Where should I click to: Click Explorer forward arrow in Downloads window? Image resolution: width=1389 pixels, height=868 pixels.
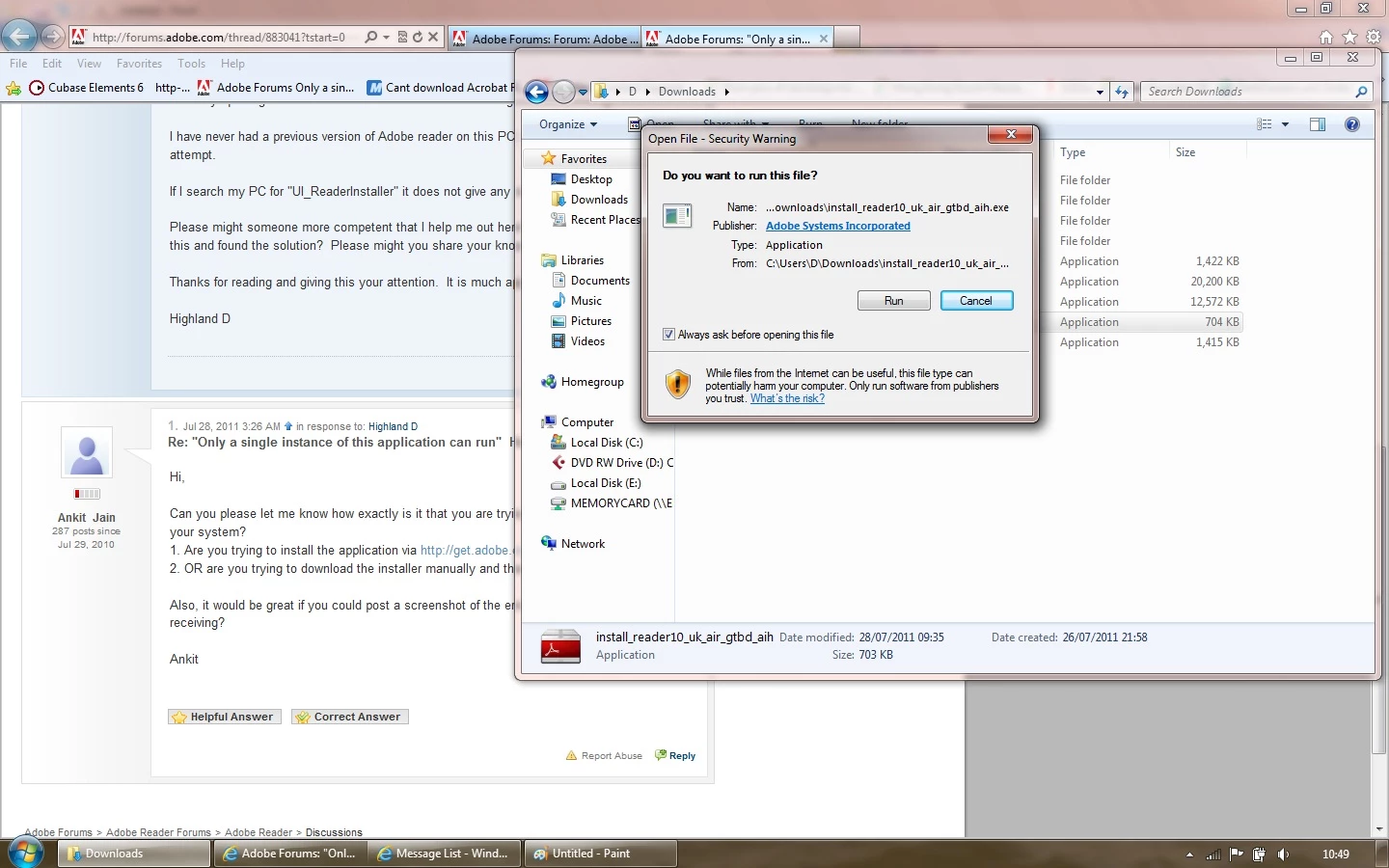(x=564, y=92)
